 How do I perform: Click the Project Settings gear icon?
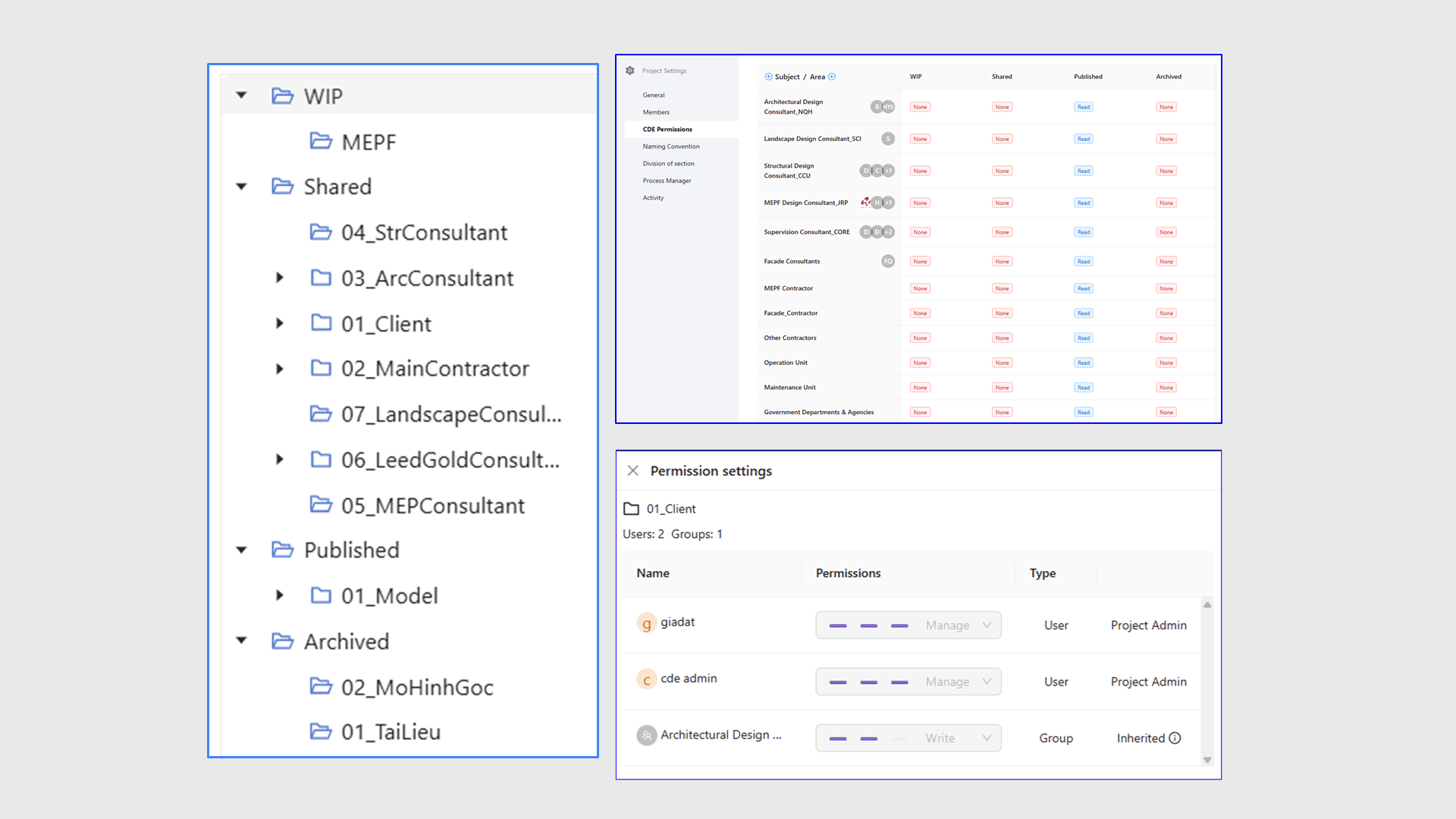tap(630, 71)
